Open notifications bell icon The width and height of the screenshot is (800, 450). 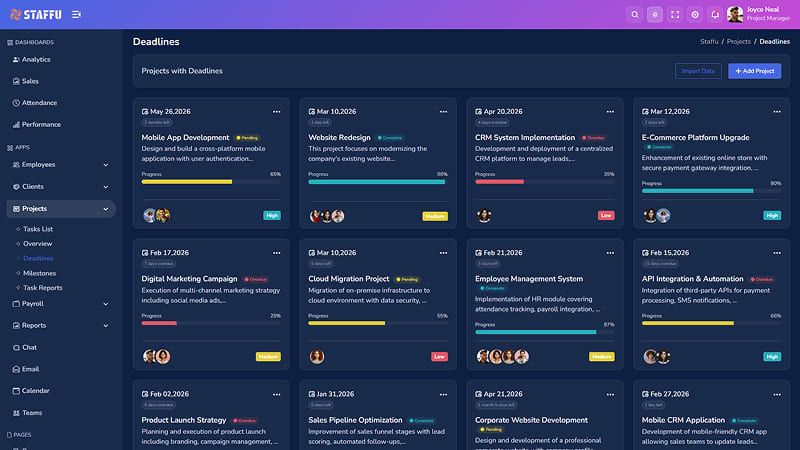click(715, 15)
